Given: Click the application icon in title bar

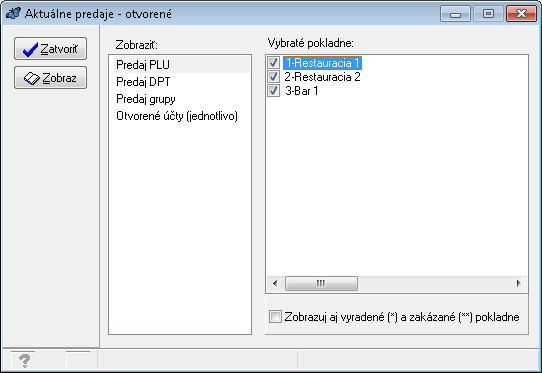Looking at the screenshot, I should 13,13.
